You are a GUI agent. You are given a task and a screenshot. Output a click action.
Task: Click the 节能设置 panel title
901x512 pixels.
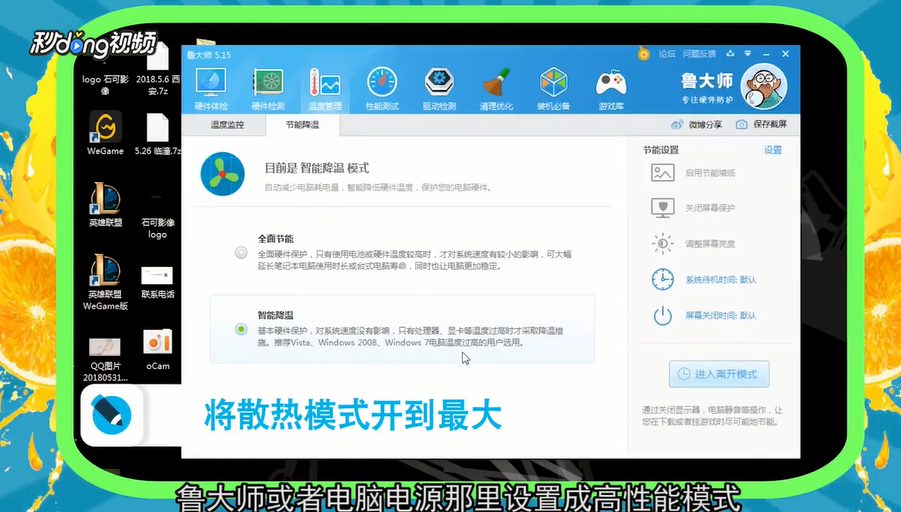click(661, 150)
